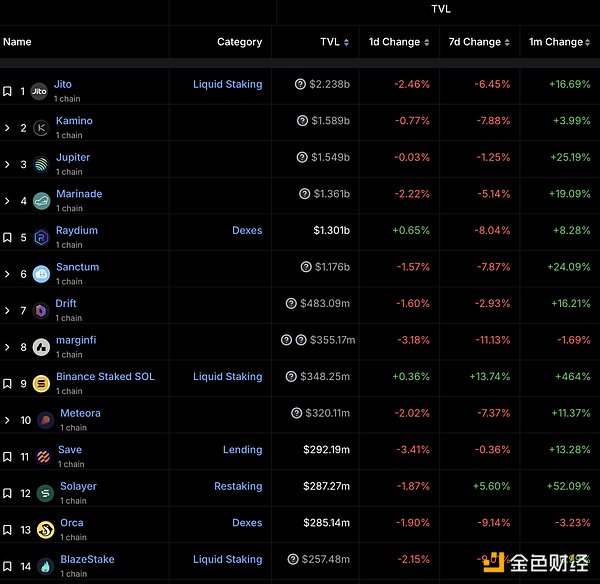Toggle bookmark for Jito row
The width and height of the screenshot is (600, 584).
pos(7,91)
